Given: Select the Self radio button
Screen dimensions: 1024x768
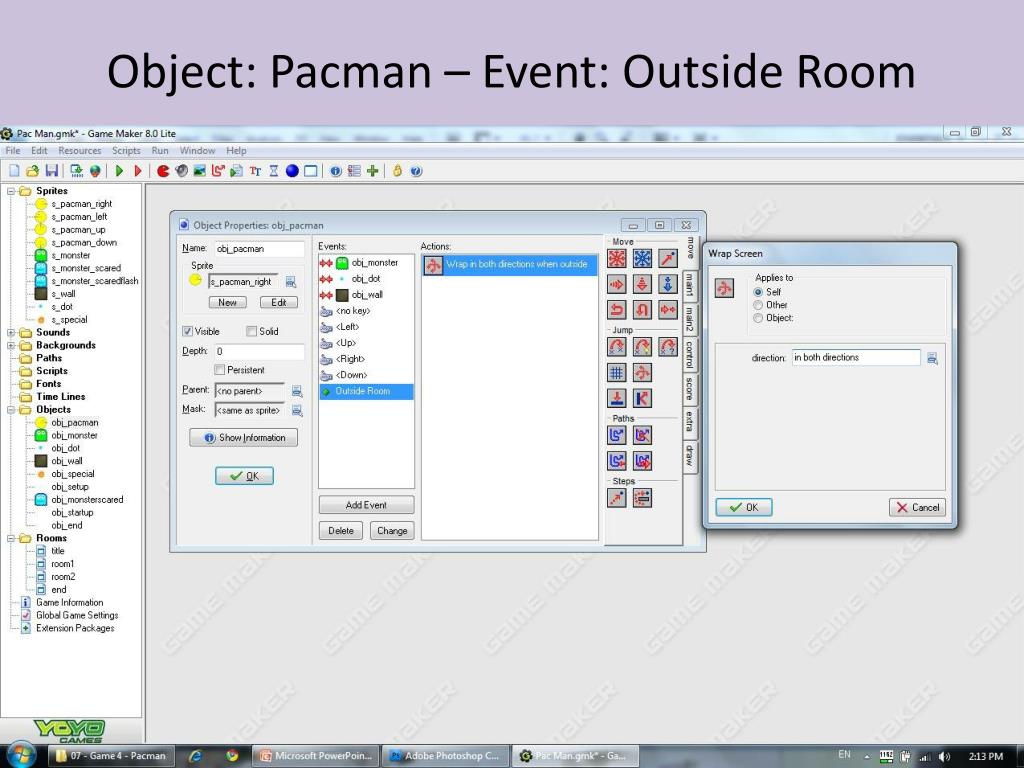Looking at the screenshot, I should (x=758, y=292).
